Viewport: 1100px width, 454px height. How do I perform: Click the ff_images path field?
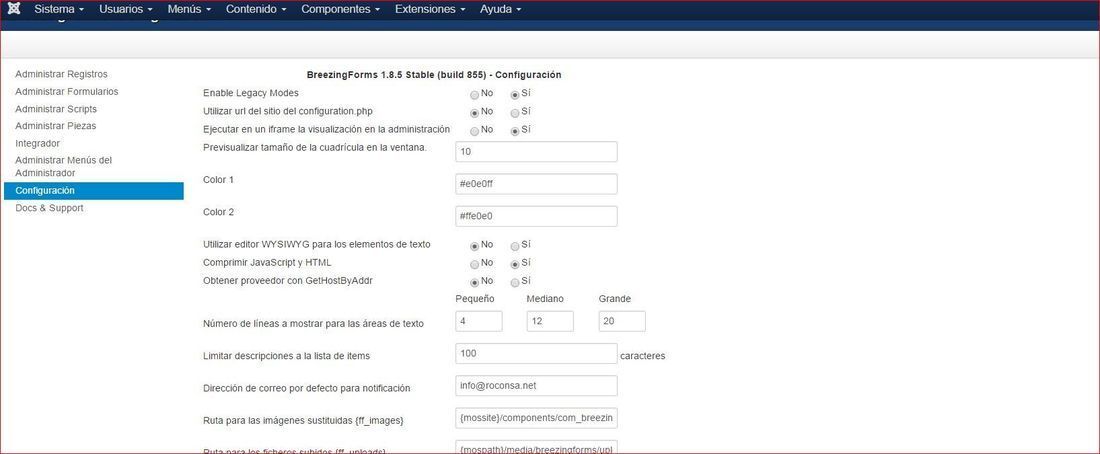point(536,418)
